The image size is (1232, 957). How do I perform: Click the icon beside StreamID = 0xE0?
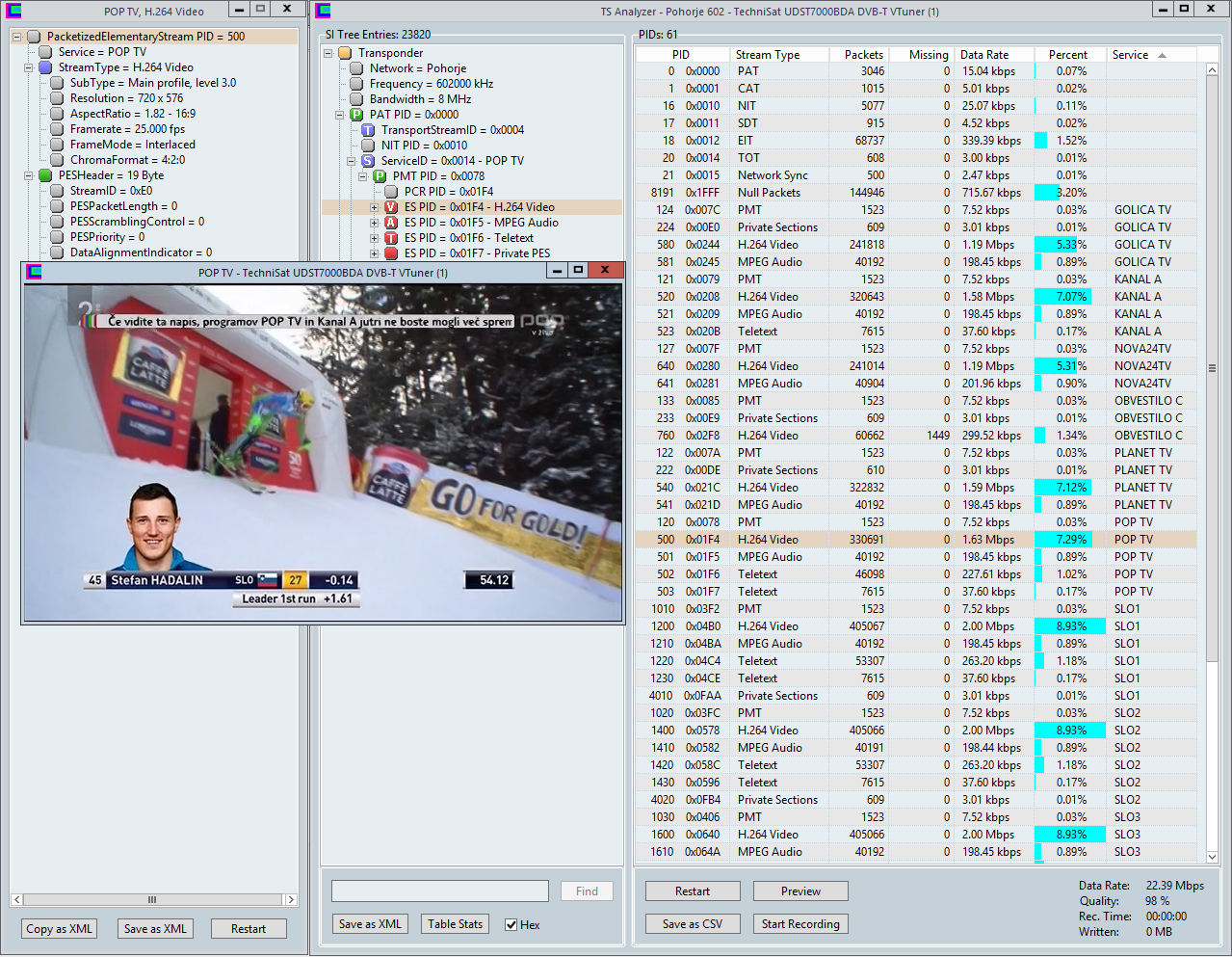click(x=57, y=191)
